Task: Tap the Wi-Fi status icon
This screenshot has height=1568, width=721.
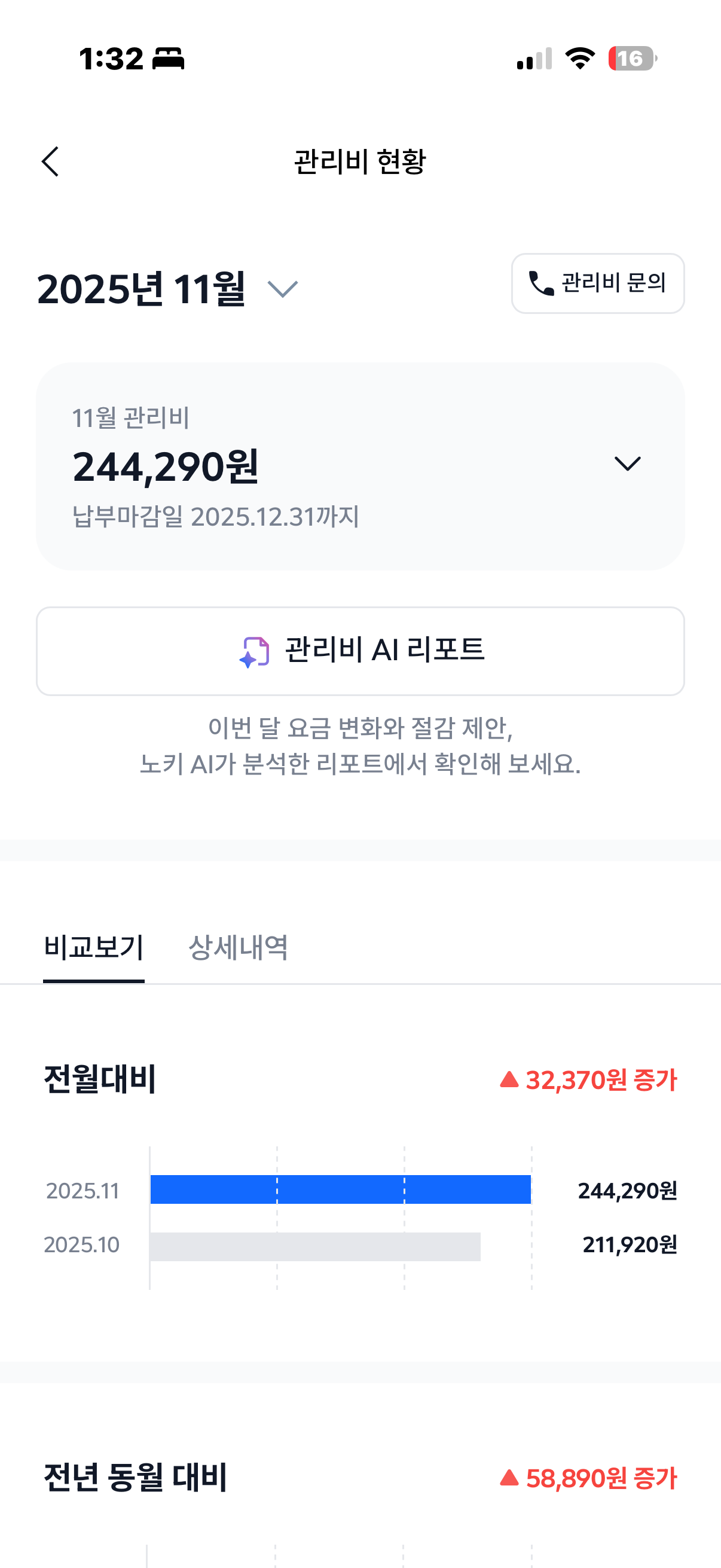Action: click(580, 59)
